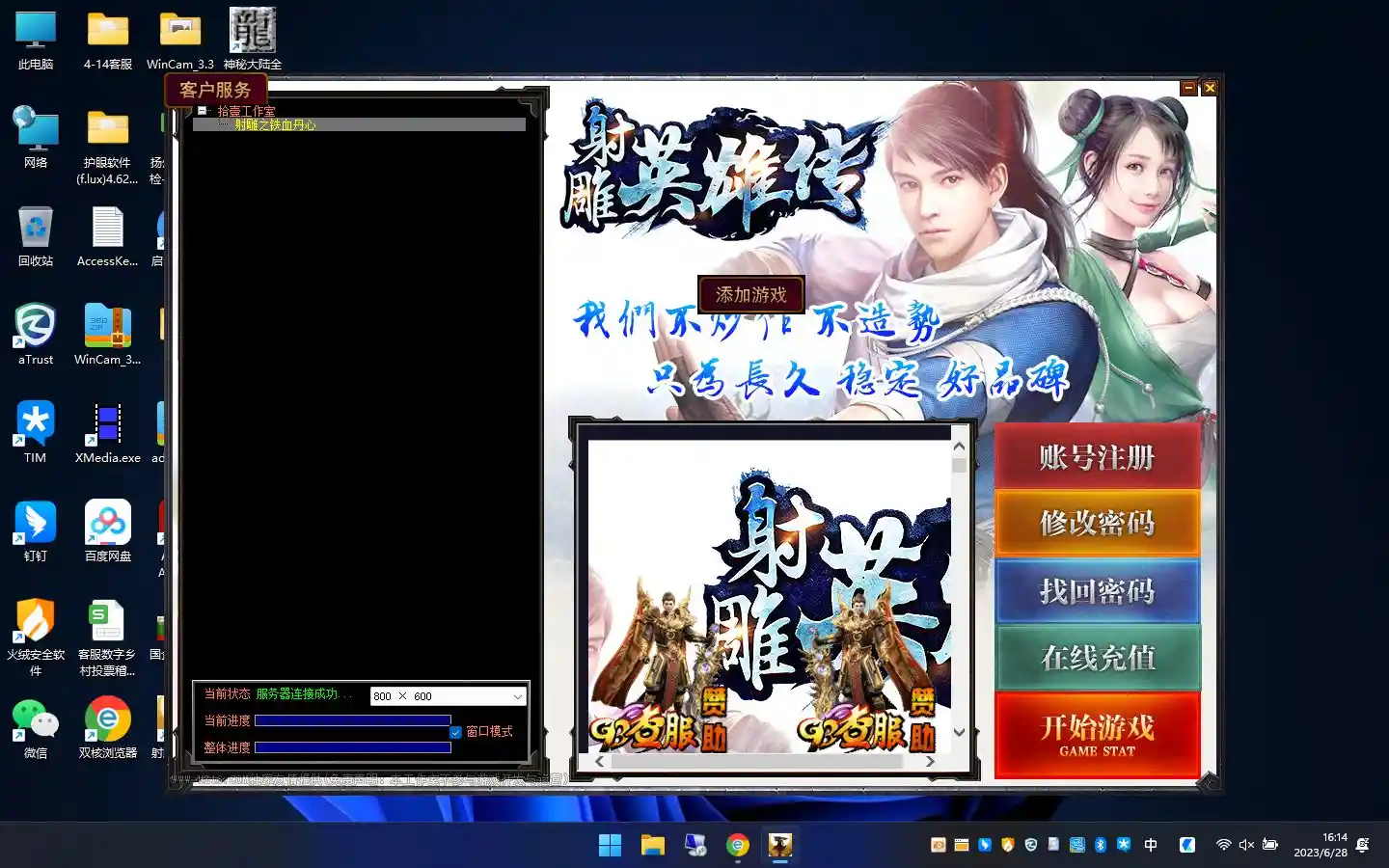Open 火绒安全软件 desktop icon

tap(36, 637)
